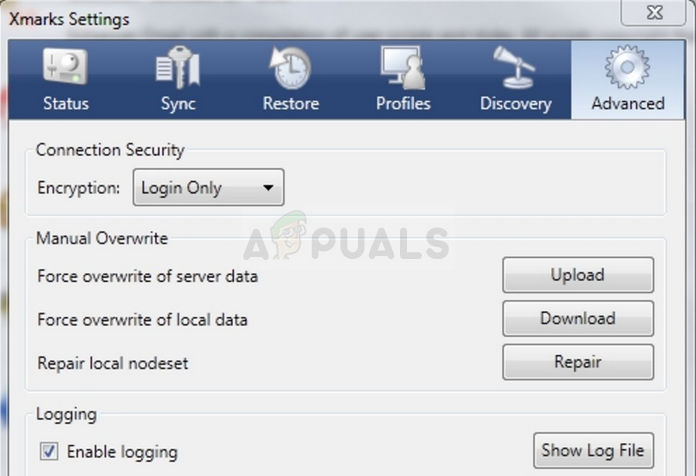Open the Discovery telescope icon
The height and width of the screenshot is (476, 696).
click(x=514, y=67)
